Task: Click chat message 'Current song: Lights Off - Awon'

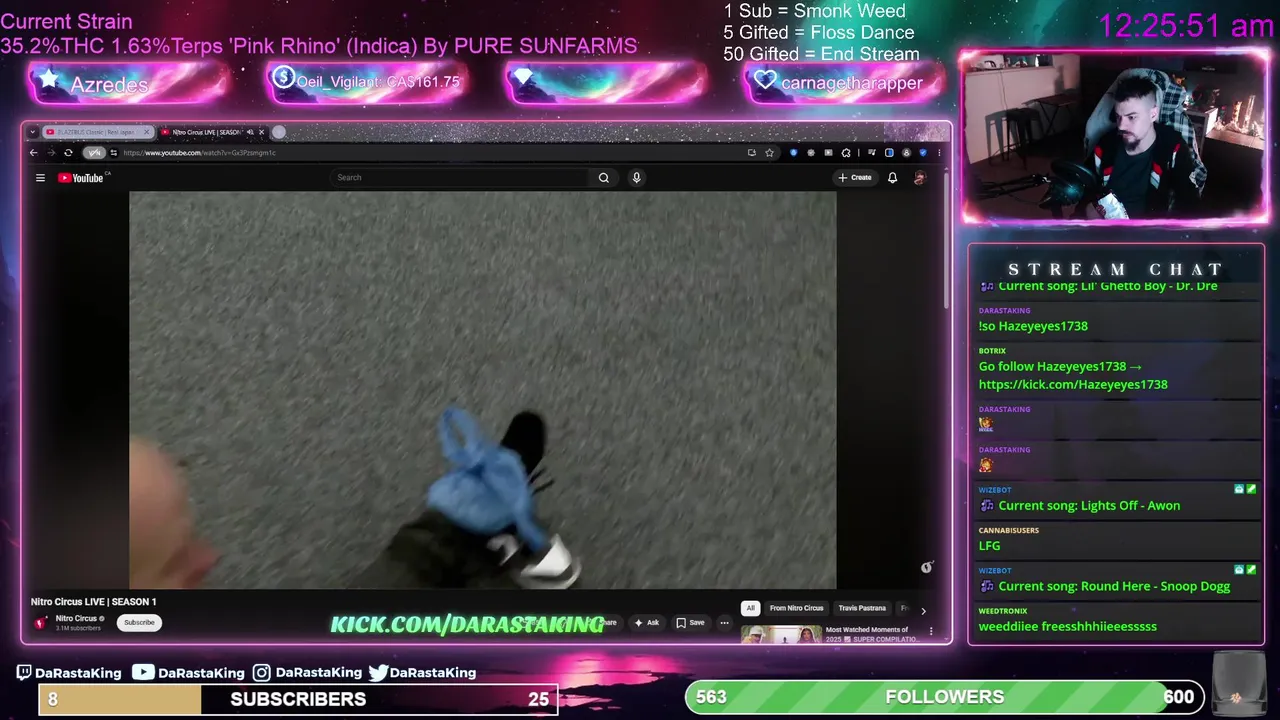Action: [x=1089, y=506]
